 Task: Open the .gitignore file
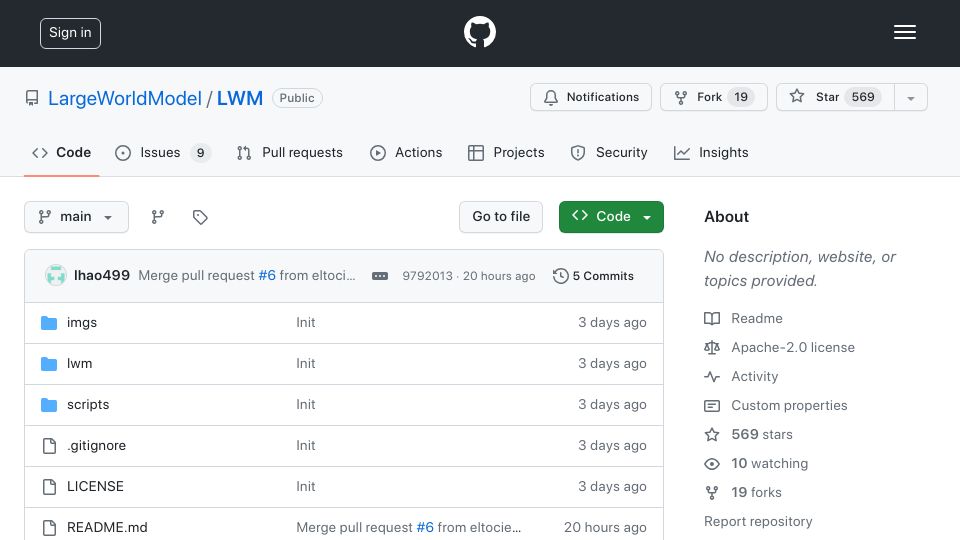97,446
